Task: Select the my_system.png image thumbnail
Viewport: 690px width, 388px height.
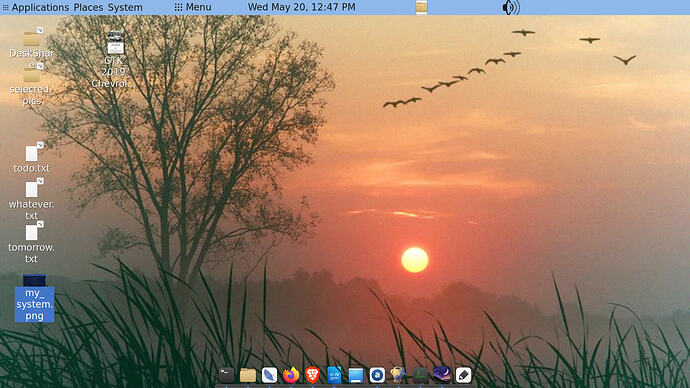Action: 34,280
